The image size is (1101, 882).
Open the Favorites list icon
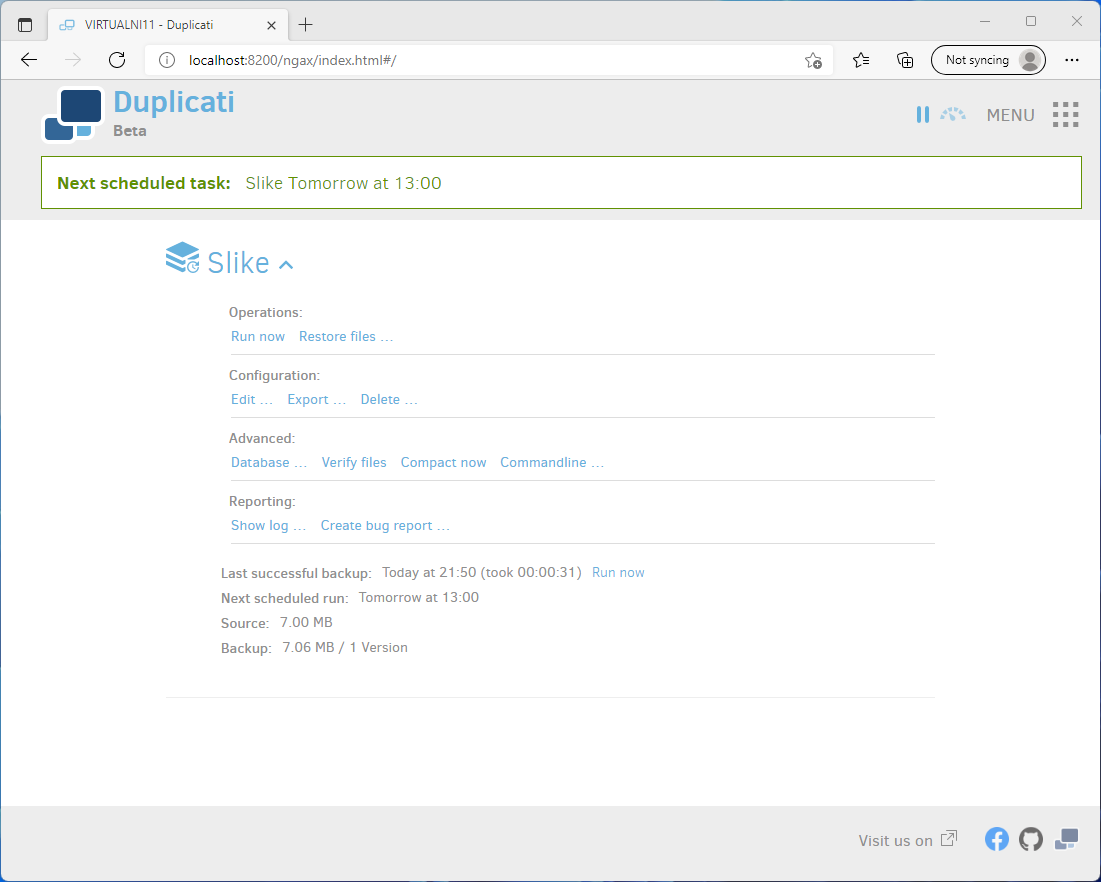coord(861,60)
